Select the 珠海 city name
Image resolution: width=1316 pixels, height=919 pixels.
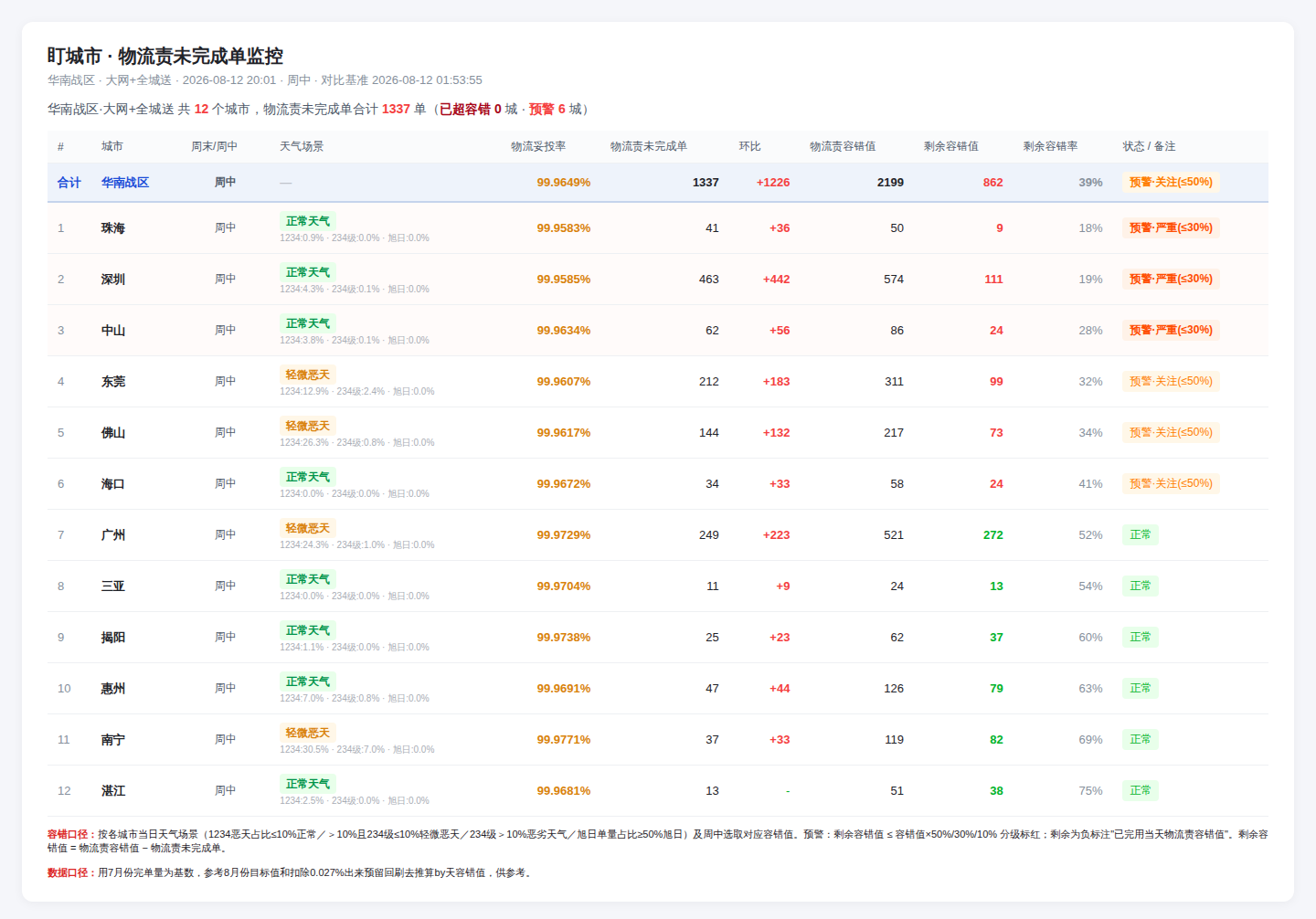(113, 228)
